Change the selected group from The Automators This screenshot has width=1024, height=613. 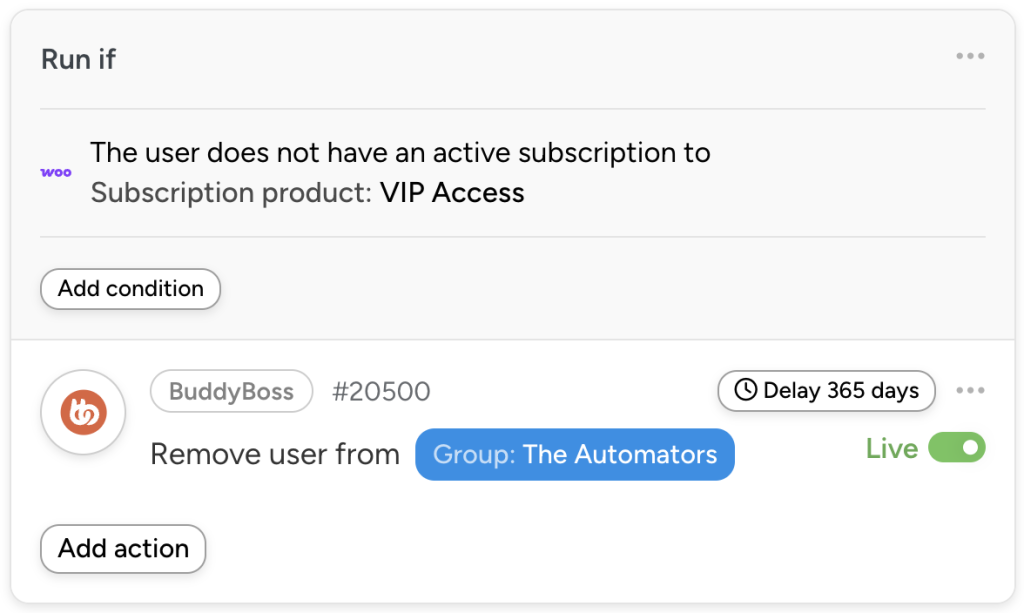coord(574,454)
